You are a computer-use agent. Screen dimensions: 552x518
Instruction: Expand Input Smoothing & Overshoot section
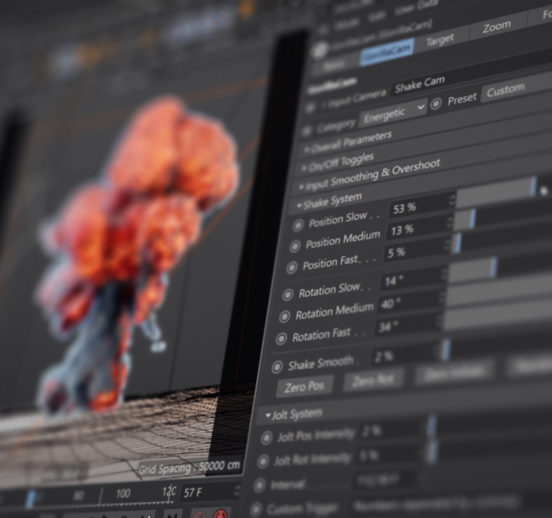point(369,175)
